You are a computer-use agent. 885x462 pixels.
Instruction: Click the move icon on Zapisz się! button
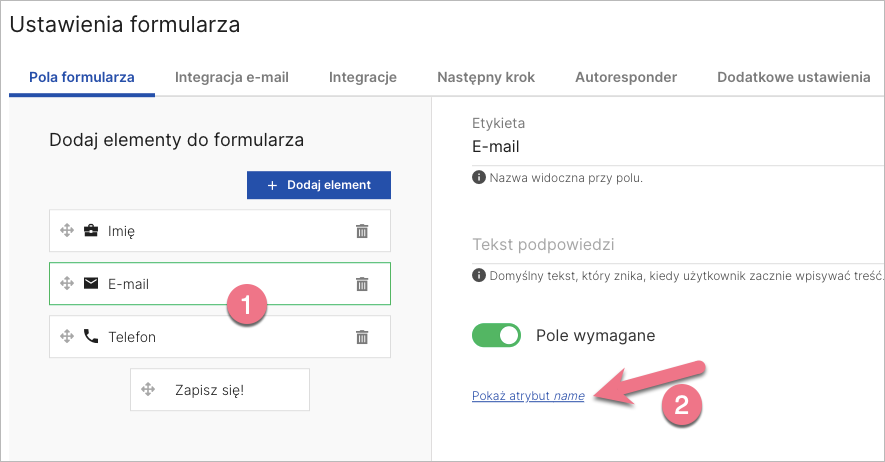tap(148, 390)
